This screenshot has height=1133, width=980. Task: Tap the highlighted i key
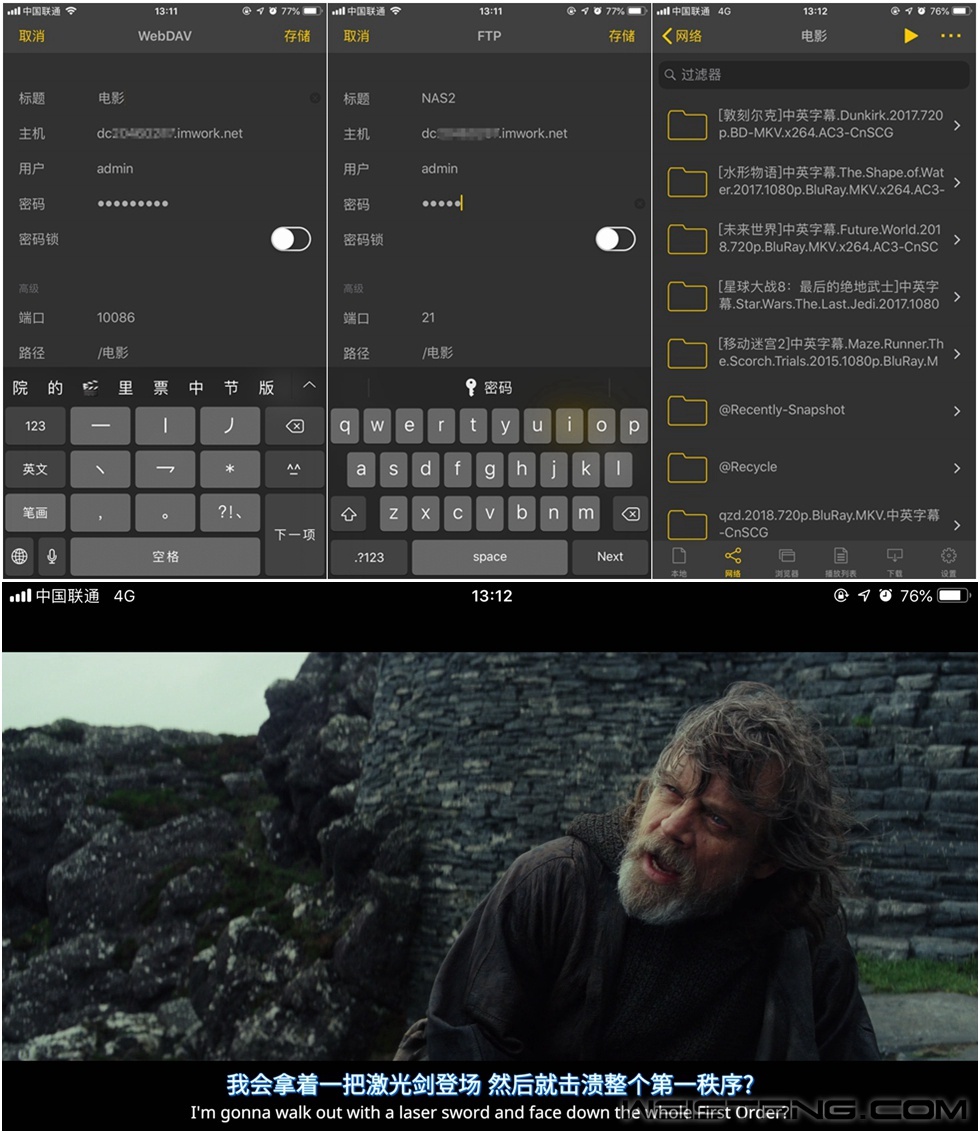pos(569,425)
